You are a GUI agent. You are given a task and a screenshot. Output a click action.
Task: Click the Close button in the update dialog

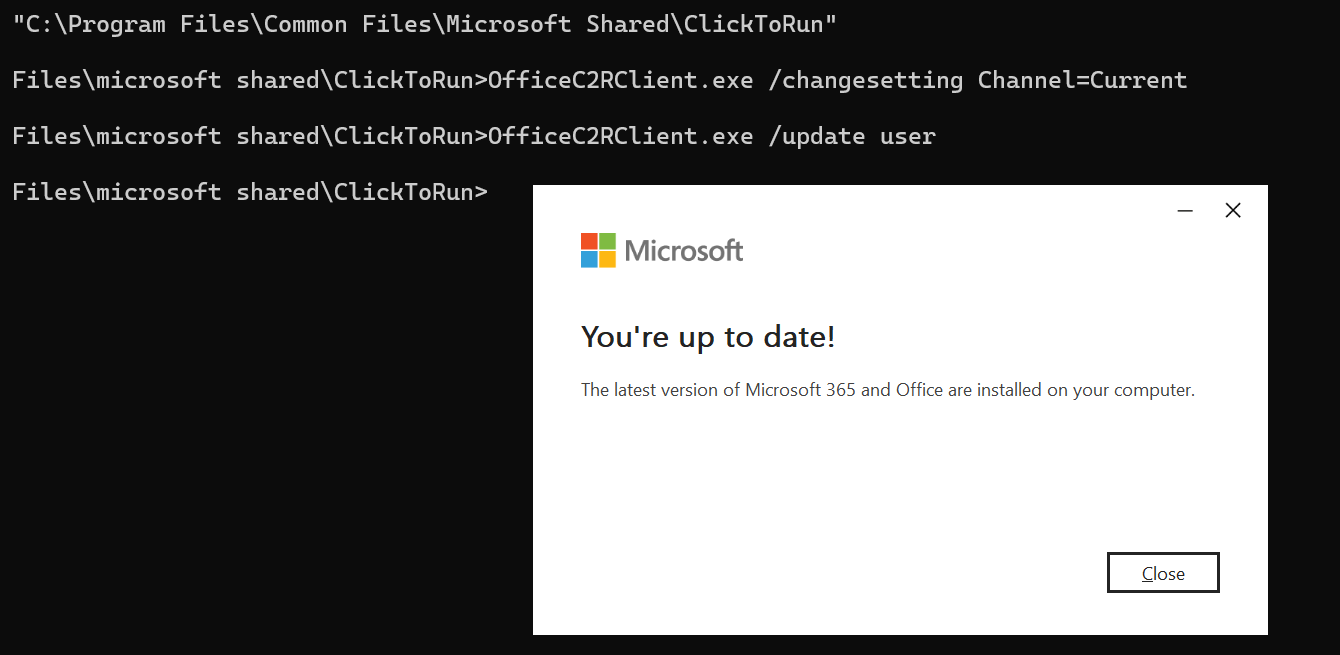[x=1163, y=573]
